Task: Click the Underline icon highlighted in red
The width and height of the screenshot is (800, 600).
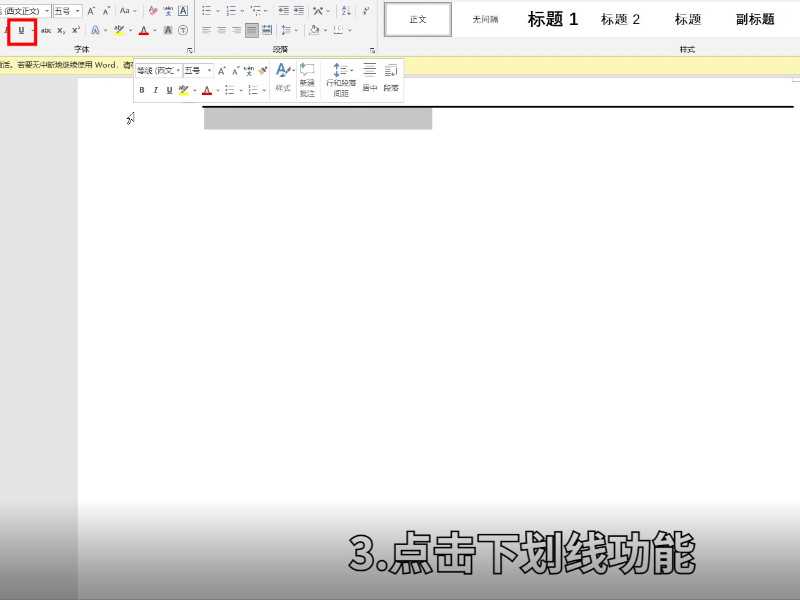Action: (x=22, y=30)
